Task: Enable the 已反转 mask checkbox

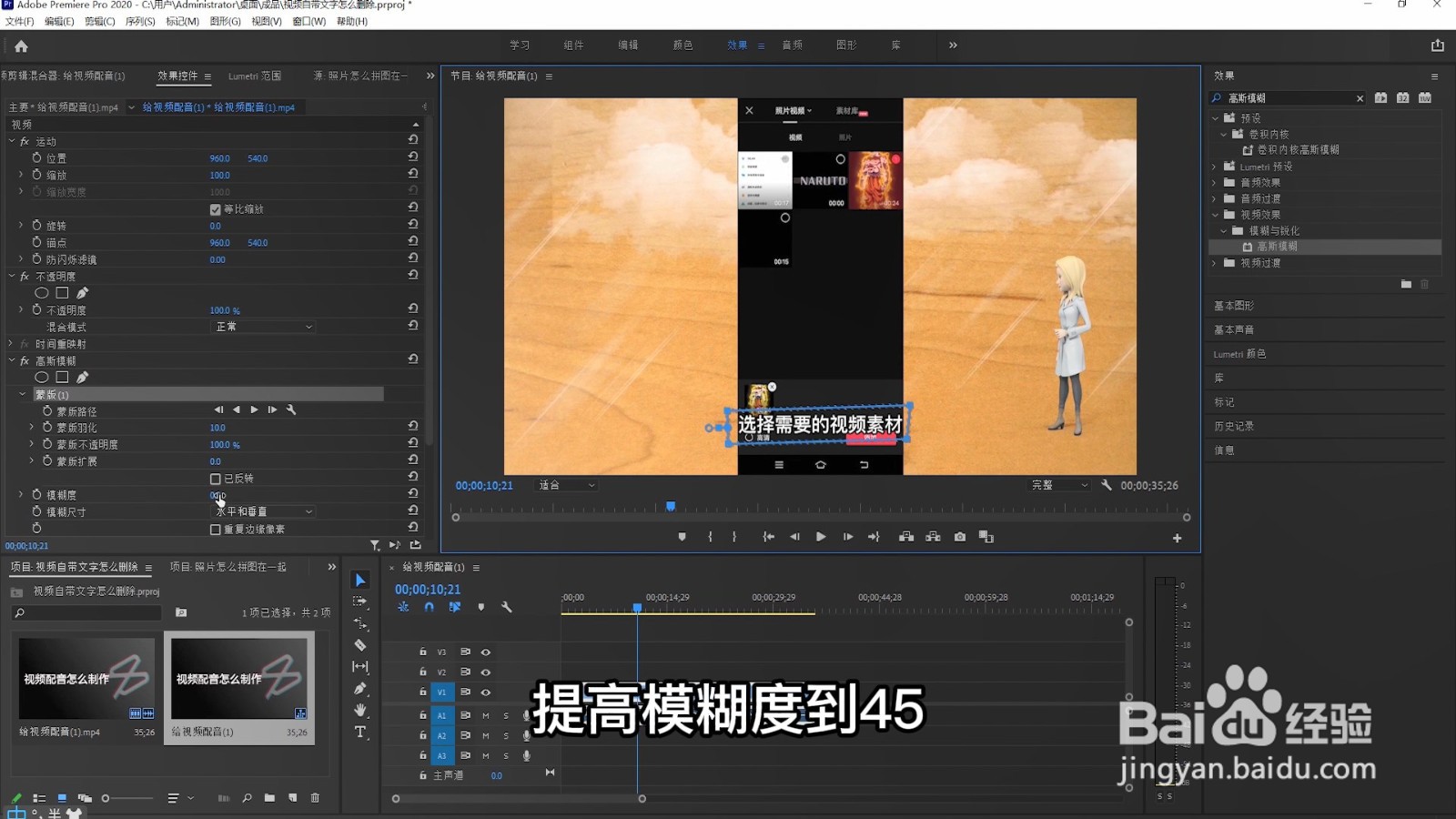Action: coord(215,478)
